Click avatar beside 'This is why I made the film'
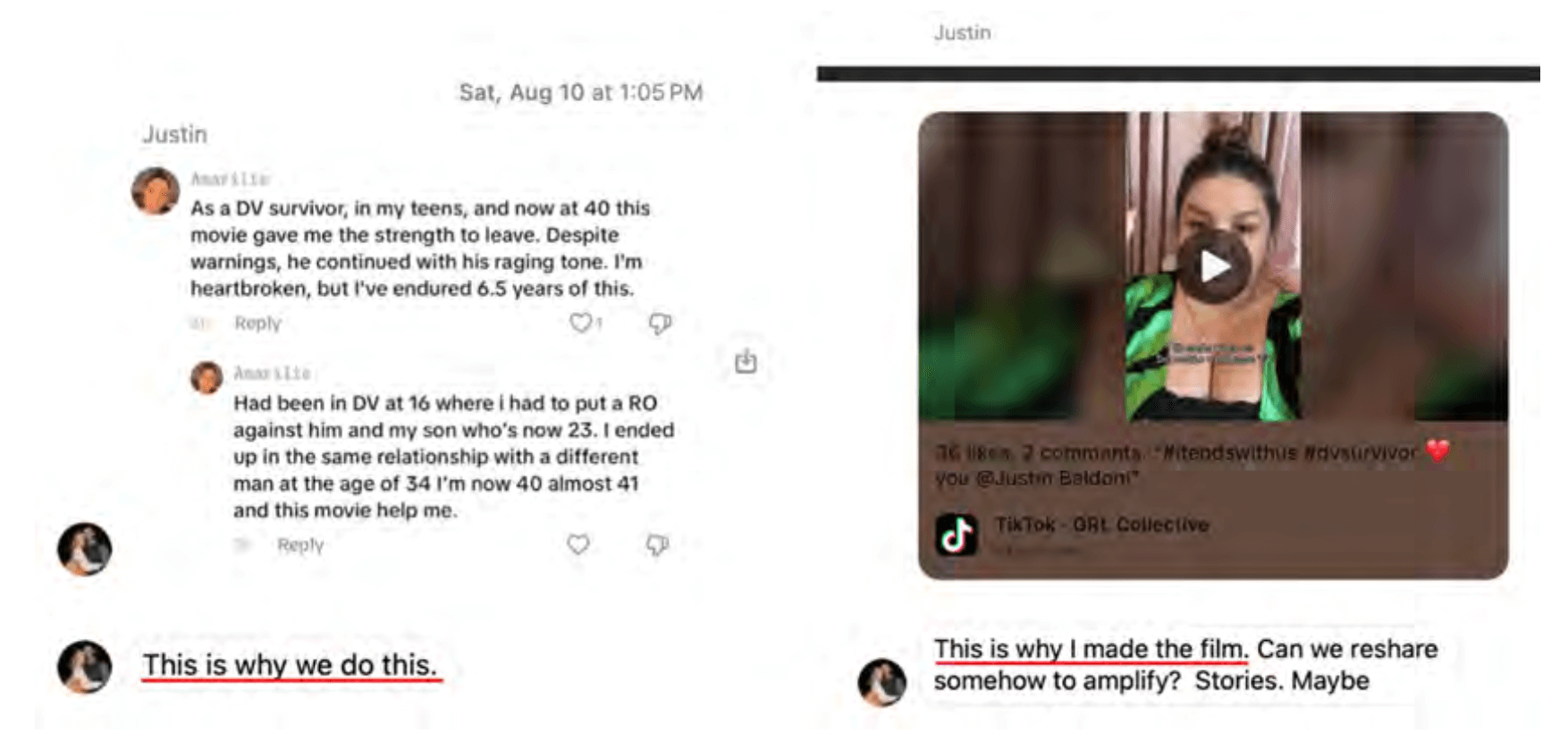The height and width of the screenshot is (733, 1568). (x=881, y=682)
